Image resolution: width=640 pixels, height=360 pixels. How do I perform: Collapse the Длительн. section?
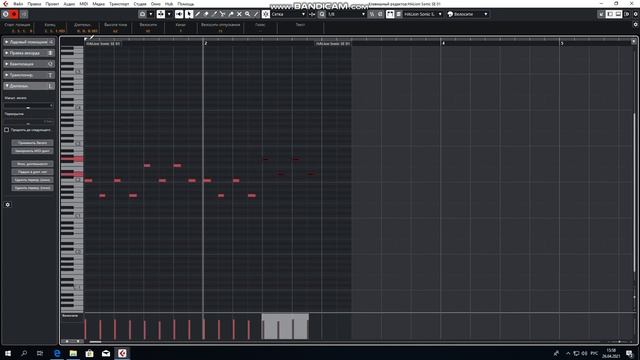coord(29,86)
